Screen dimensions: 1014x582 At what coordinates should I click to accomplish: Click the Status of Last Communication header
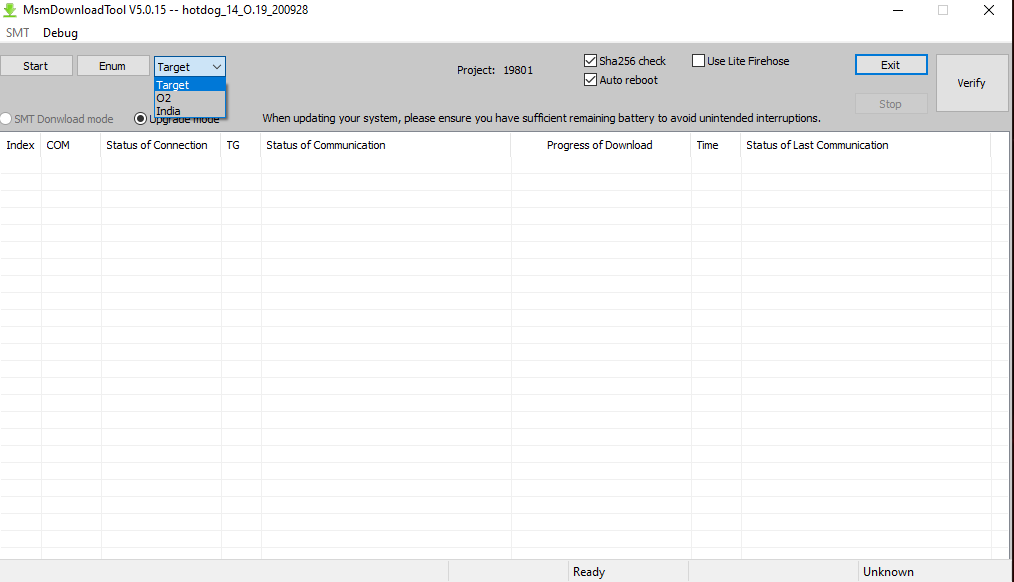(x=817, y=145)
